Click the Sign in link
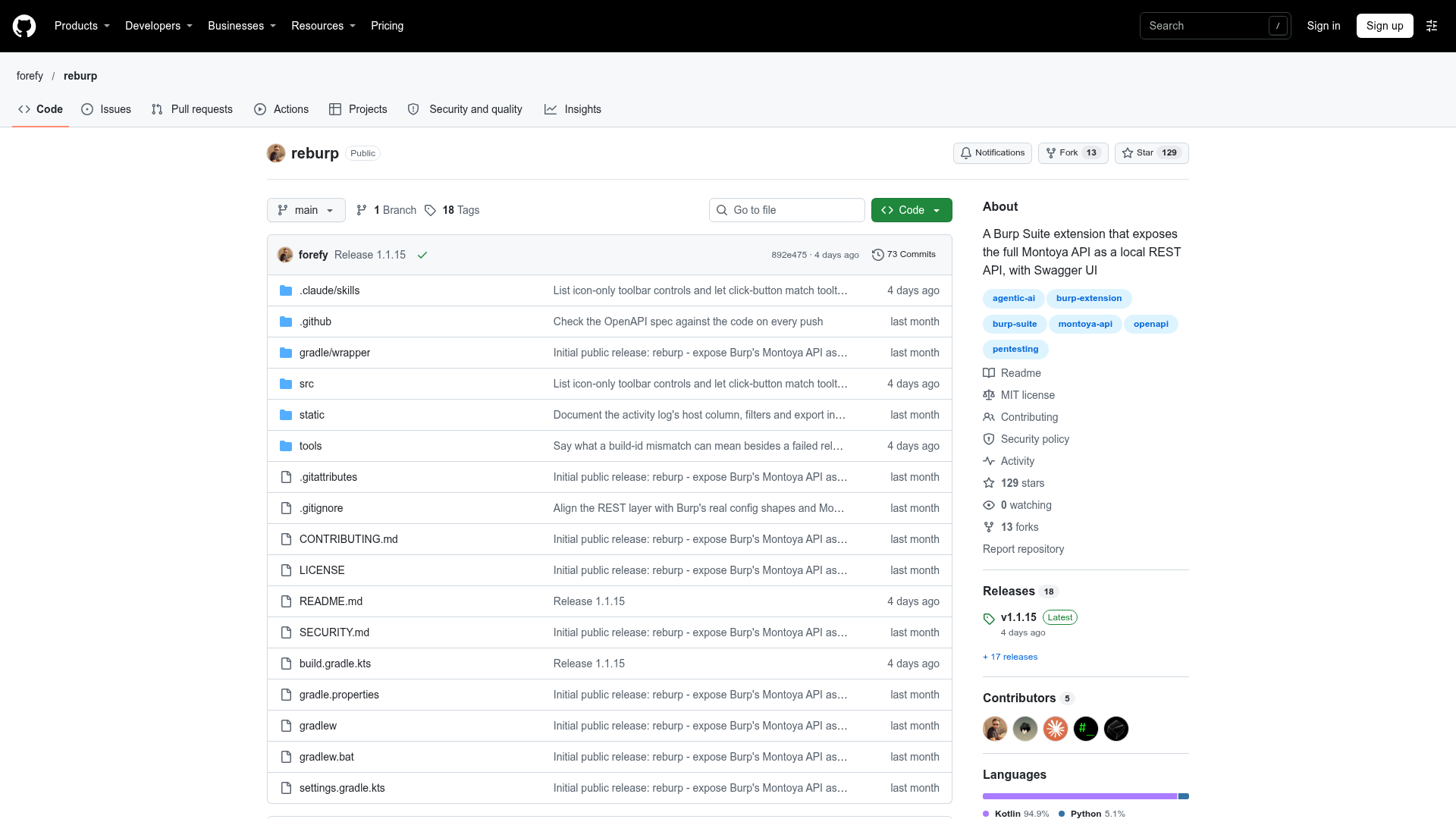The width and height of the screenshot is (1456, 819). 1323,26
